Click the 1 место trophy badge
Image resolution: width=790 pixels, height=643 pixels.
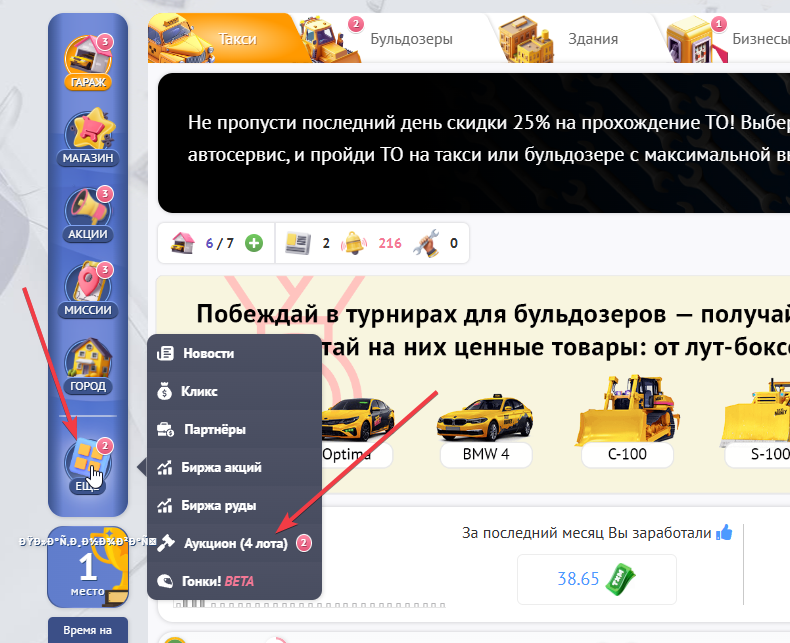point(88,567)
